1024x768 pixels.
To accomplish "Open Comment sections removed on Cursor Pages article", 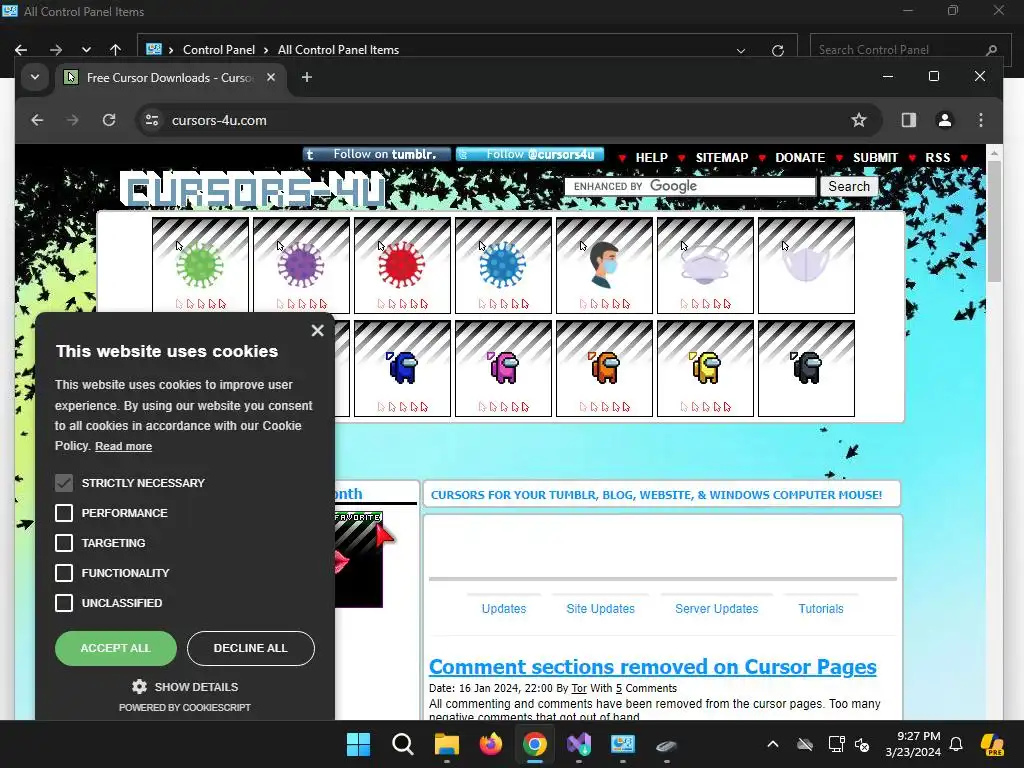I will point(652,667).
